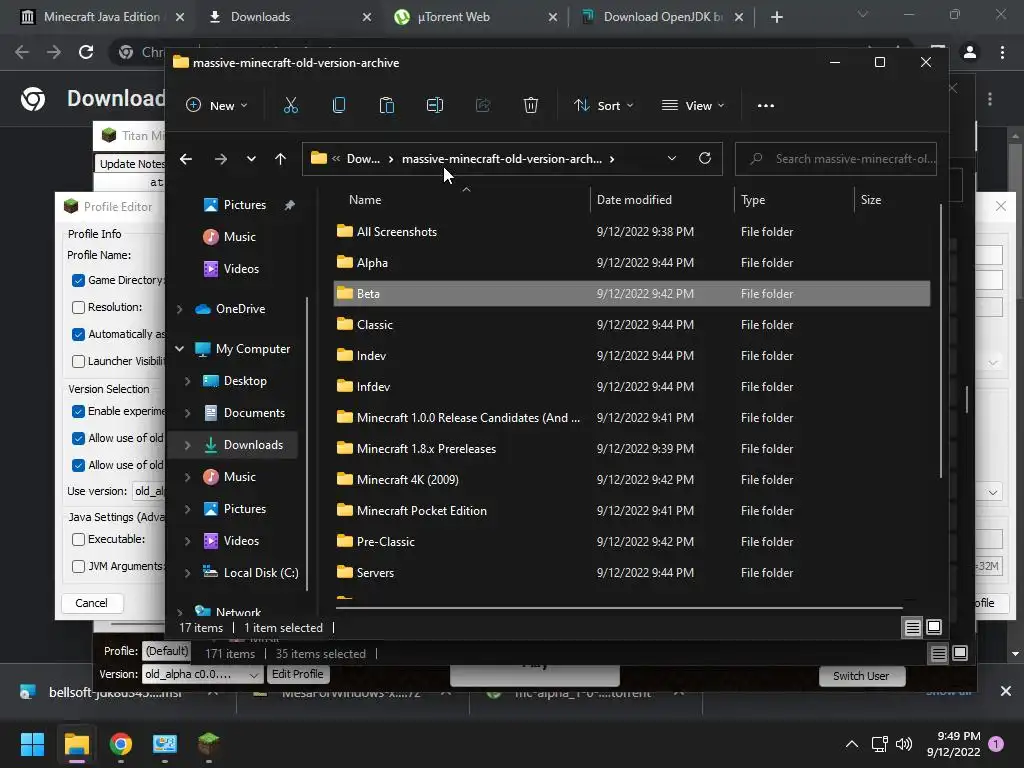Open Chrome three-dot menu
This screenshot has height=768, width=1024.
click(1002, 52)
